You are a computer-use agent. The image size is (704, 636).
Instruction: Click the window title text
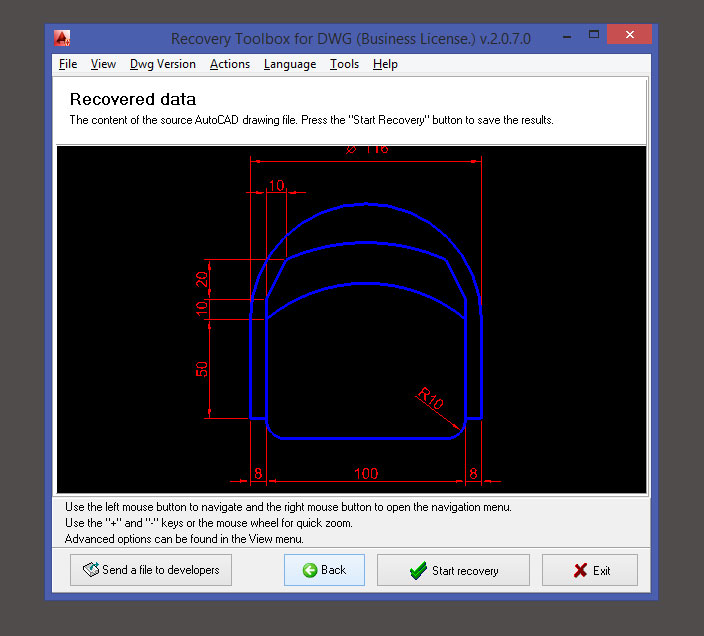(351, 39)
